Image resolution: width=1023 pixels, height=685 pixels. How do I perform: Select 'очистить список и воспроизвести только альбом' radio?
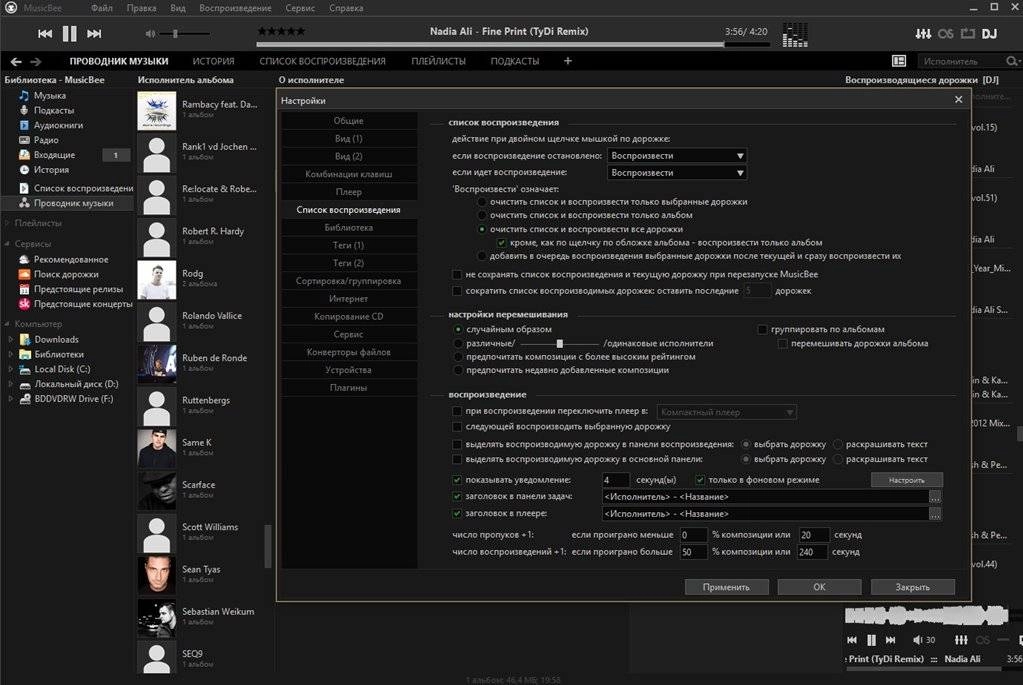pos(482,215)
